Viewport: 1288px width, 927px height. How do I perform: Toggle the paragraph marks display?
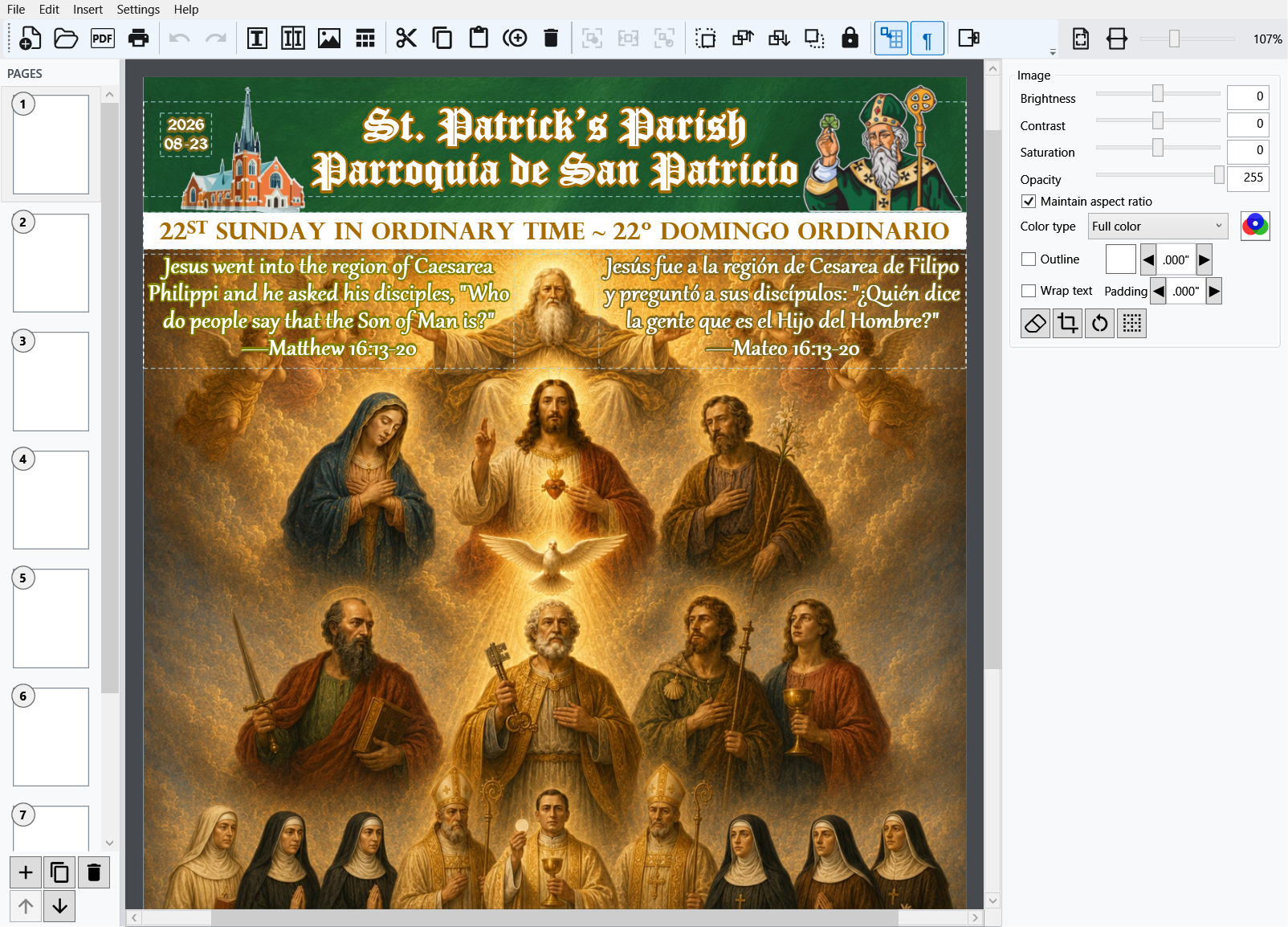coord(927,38)
